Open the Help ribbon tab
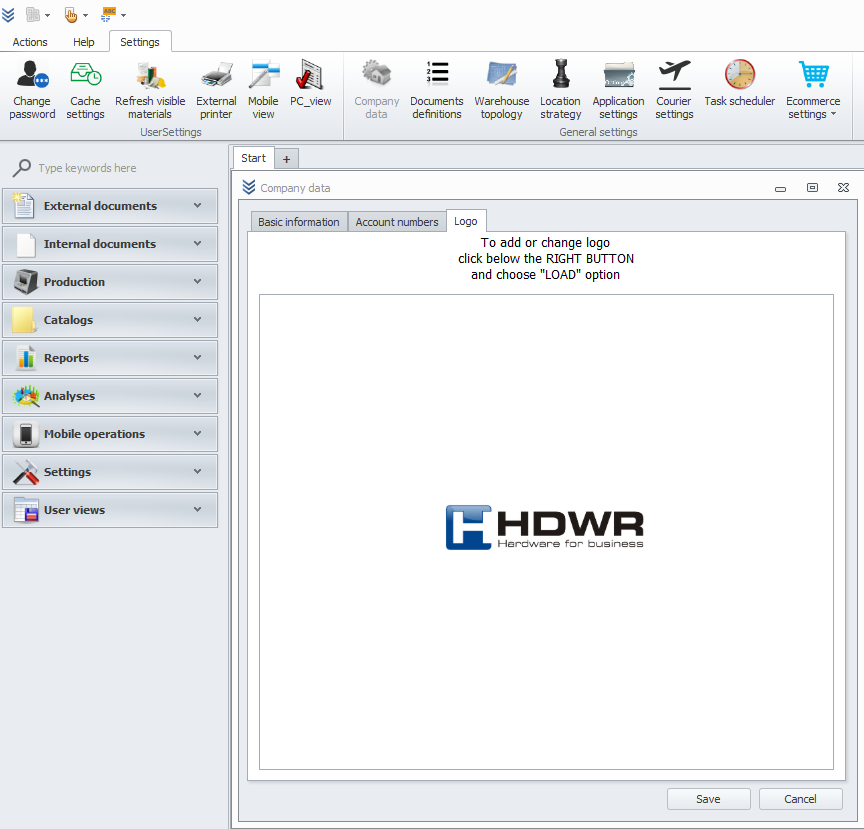The image size is (864, 829). point(84,42)
